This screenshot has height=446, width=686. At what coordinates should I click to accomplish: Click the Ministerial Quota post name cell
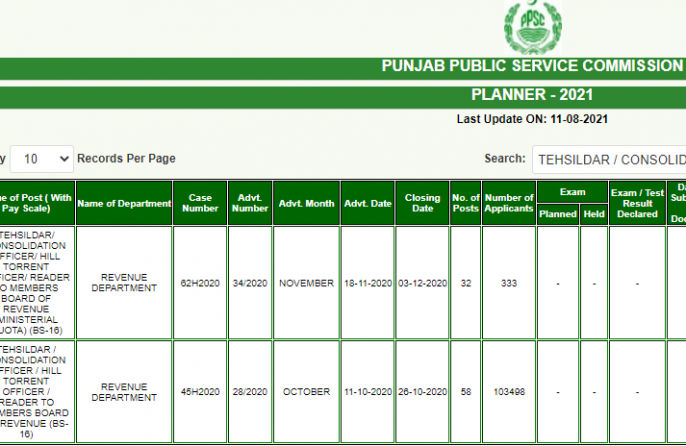click(37, 283)
